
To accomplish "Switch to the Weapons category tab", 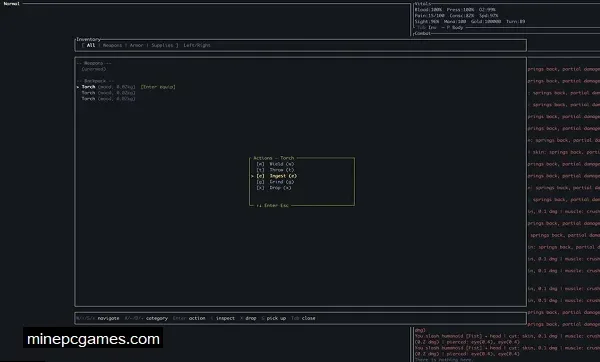I will (x=112, y=45).
